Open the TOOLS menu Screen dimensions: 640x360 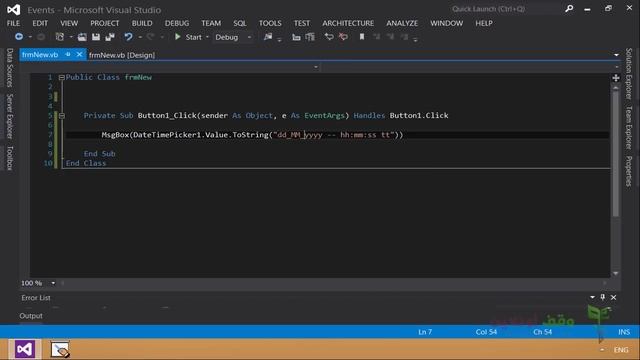point(270,23)
